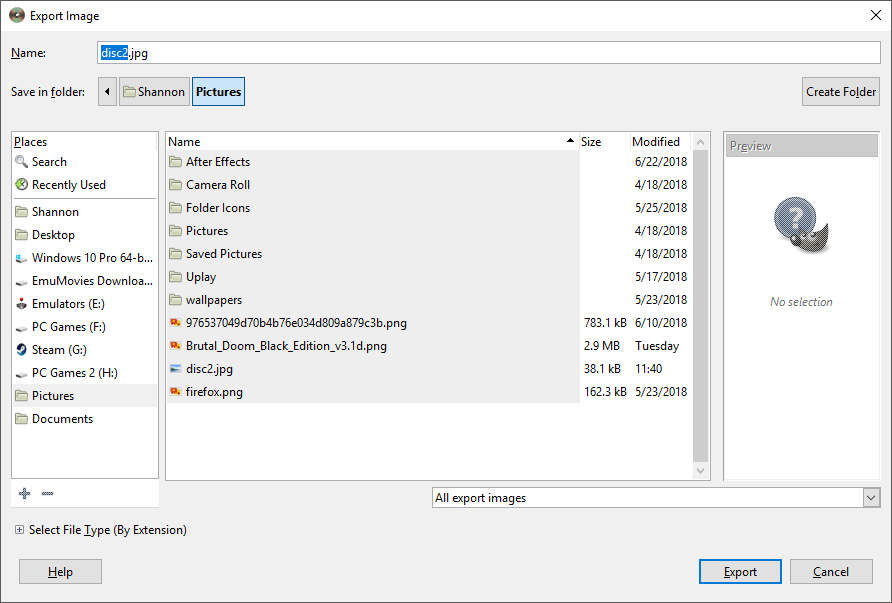
Task: Add bookmark with the plus icon
Action: point(24,493)
